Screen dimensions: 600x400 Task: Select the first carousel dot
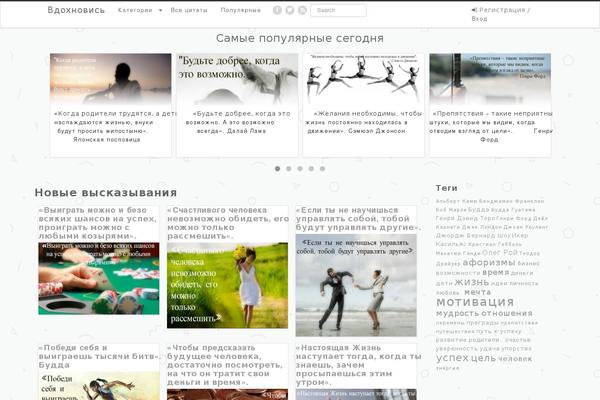(x=277, y=169)
